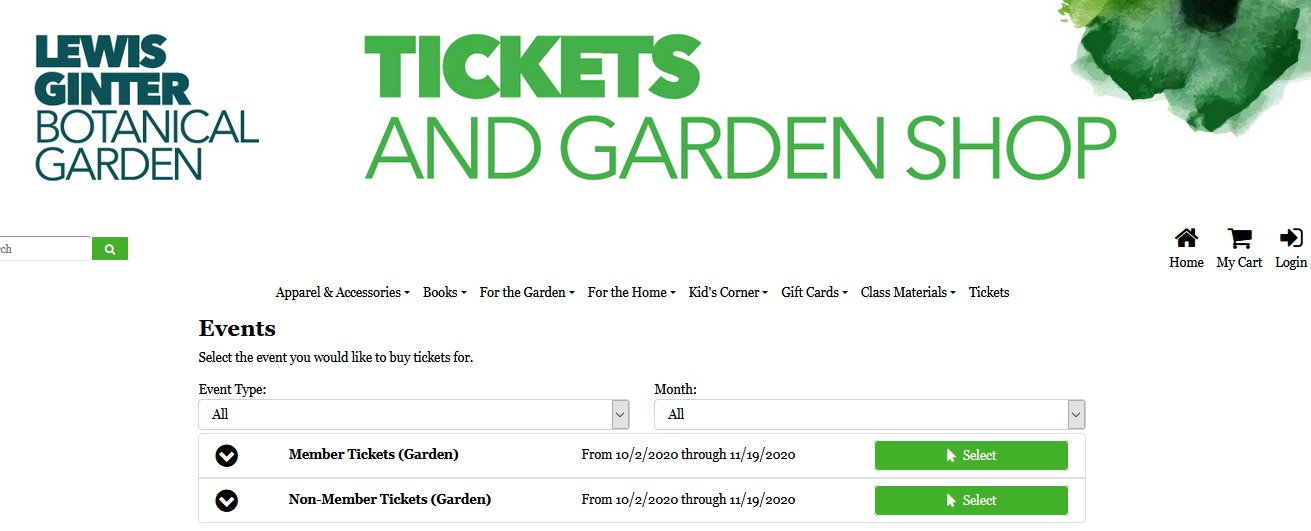Click the Lewis Ginter Botanical Garden logo
This screenshot has height=531, width=1311.
point(146,107)
